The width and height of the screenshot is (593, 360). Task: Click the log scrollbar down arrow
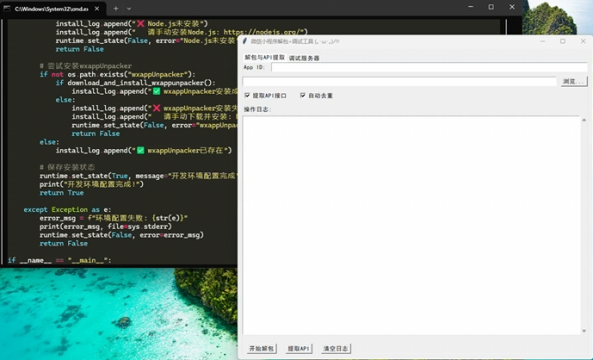(584, 331)
